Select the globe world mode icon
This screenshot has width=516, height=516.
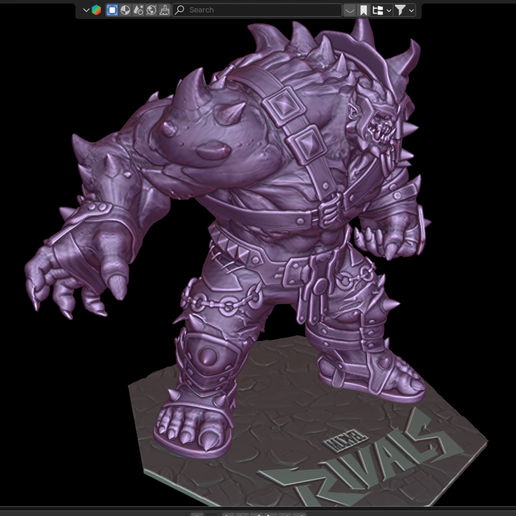click(151, 10)
